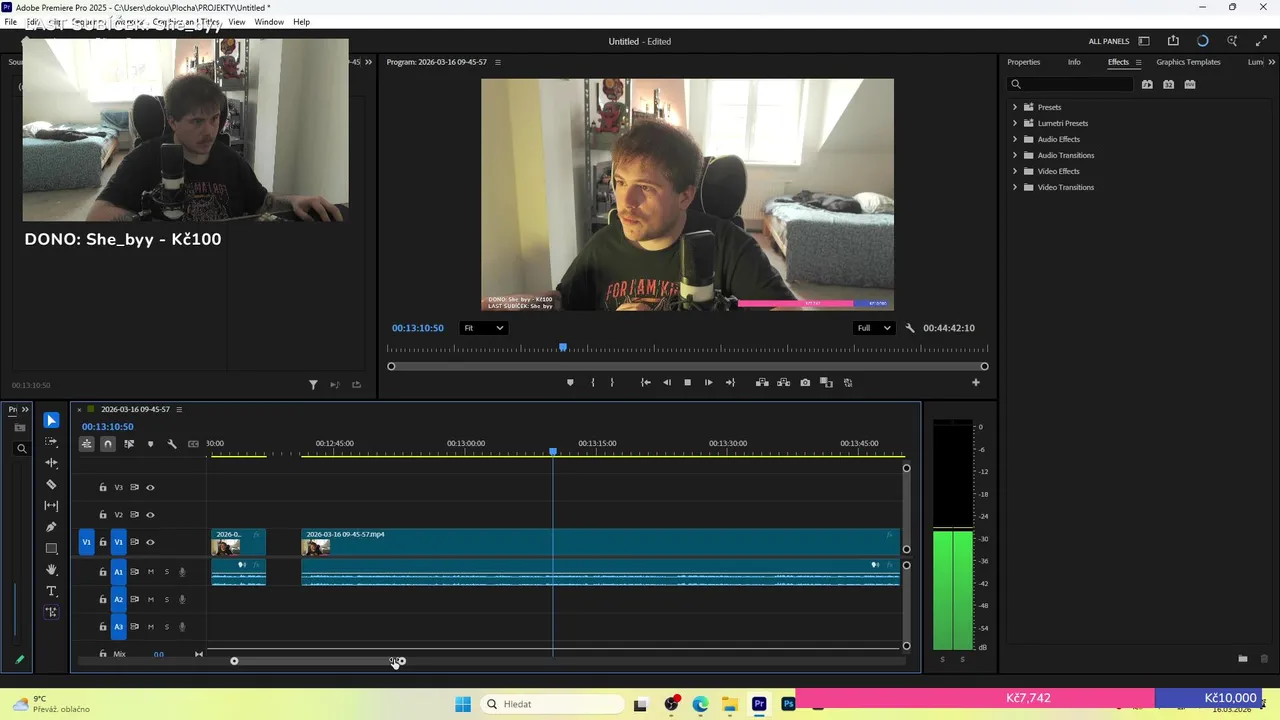Select the Rectangle tool
The width and height of the screenshot is (1280, 720).
(51, 548)
